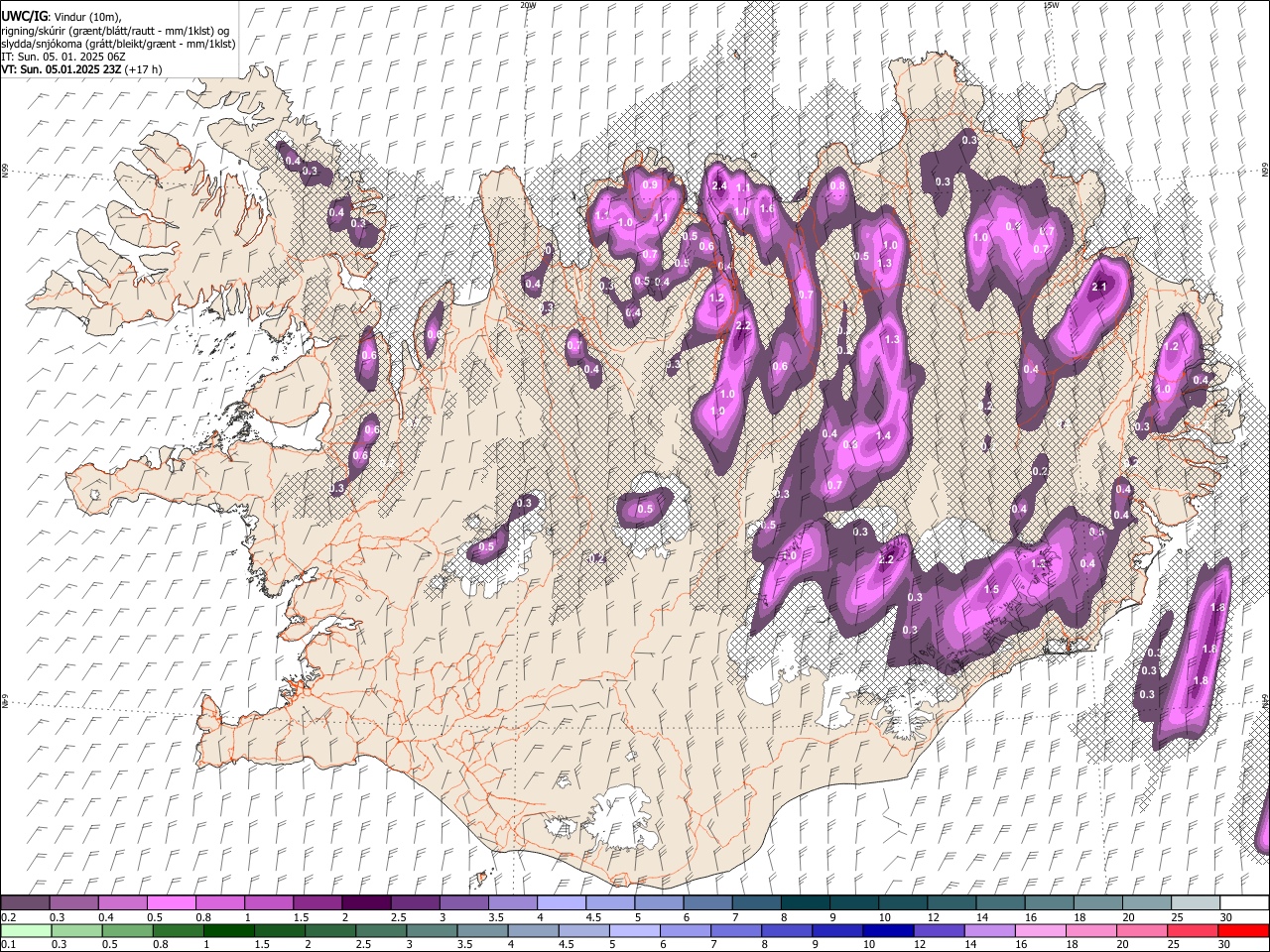Select the '2.4' snowfall value on the map
The width and height of the screenshot is (1270, 952).
pos(720,185)
